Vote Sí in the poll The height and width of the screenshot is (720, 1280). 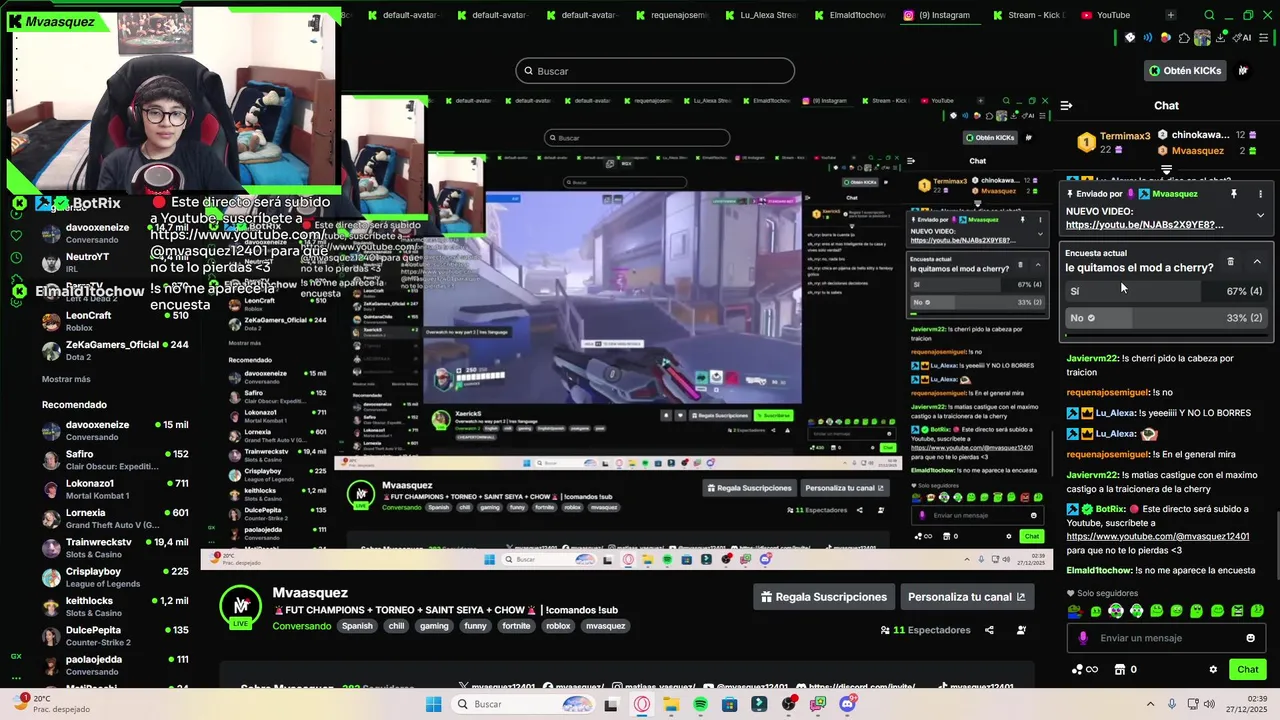(1166, 291)
